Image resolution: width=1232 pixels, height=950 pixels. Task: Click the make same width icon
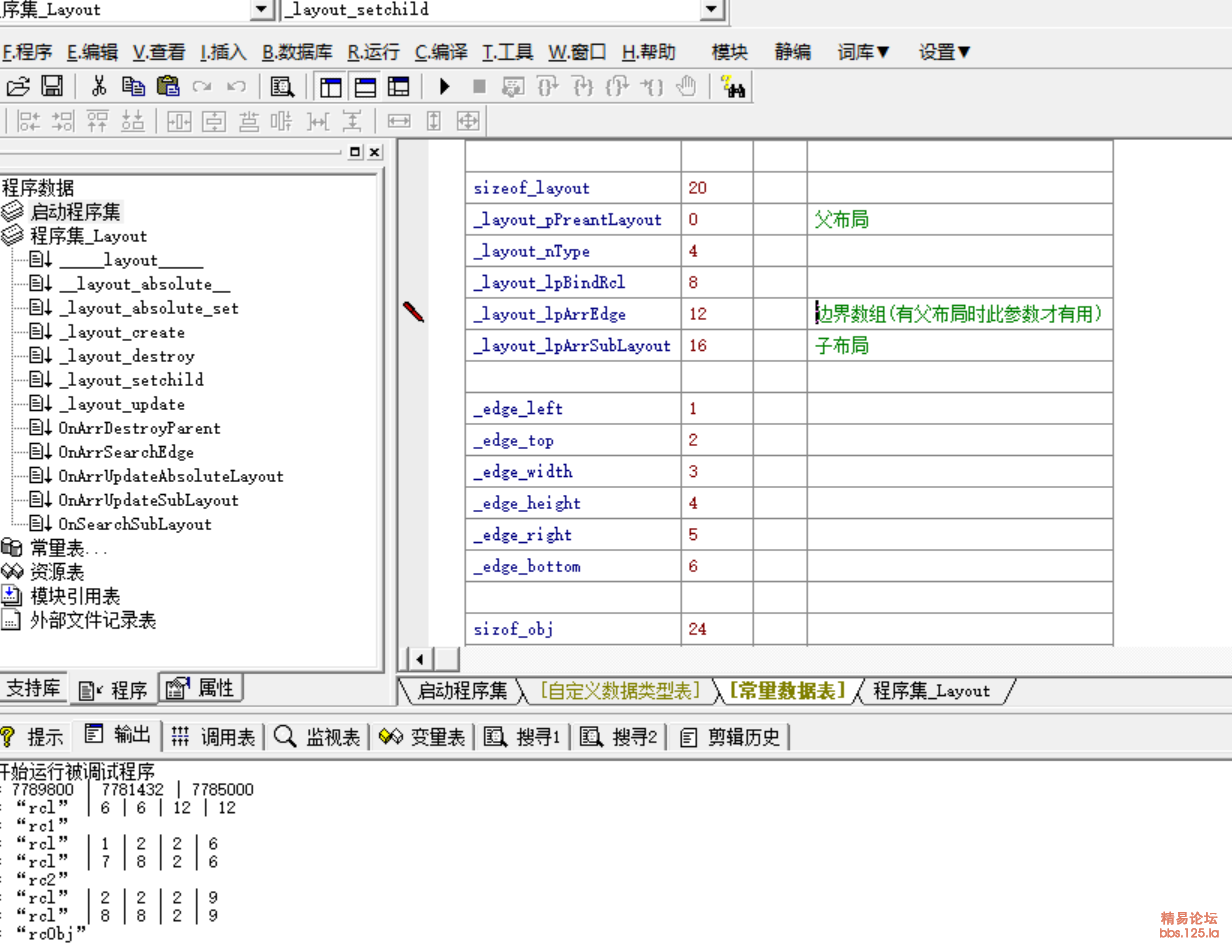click(x=399, y=122)
